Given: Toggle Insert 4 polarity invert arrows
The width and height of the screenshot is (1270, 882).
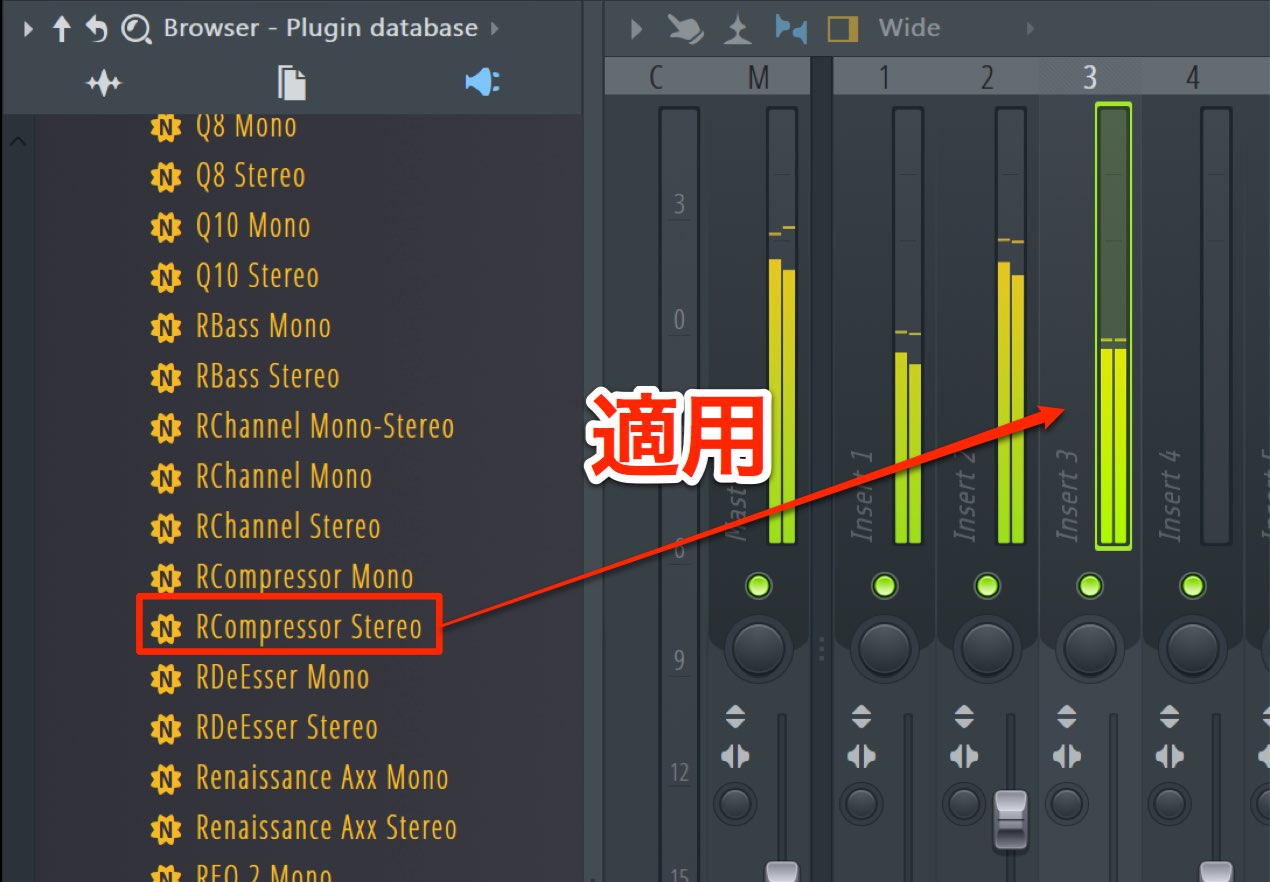Looking at the screenshot, I should pyautogui.click(x=1169, y=717).
